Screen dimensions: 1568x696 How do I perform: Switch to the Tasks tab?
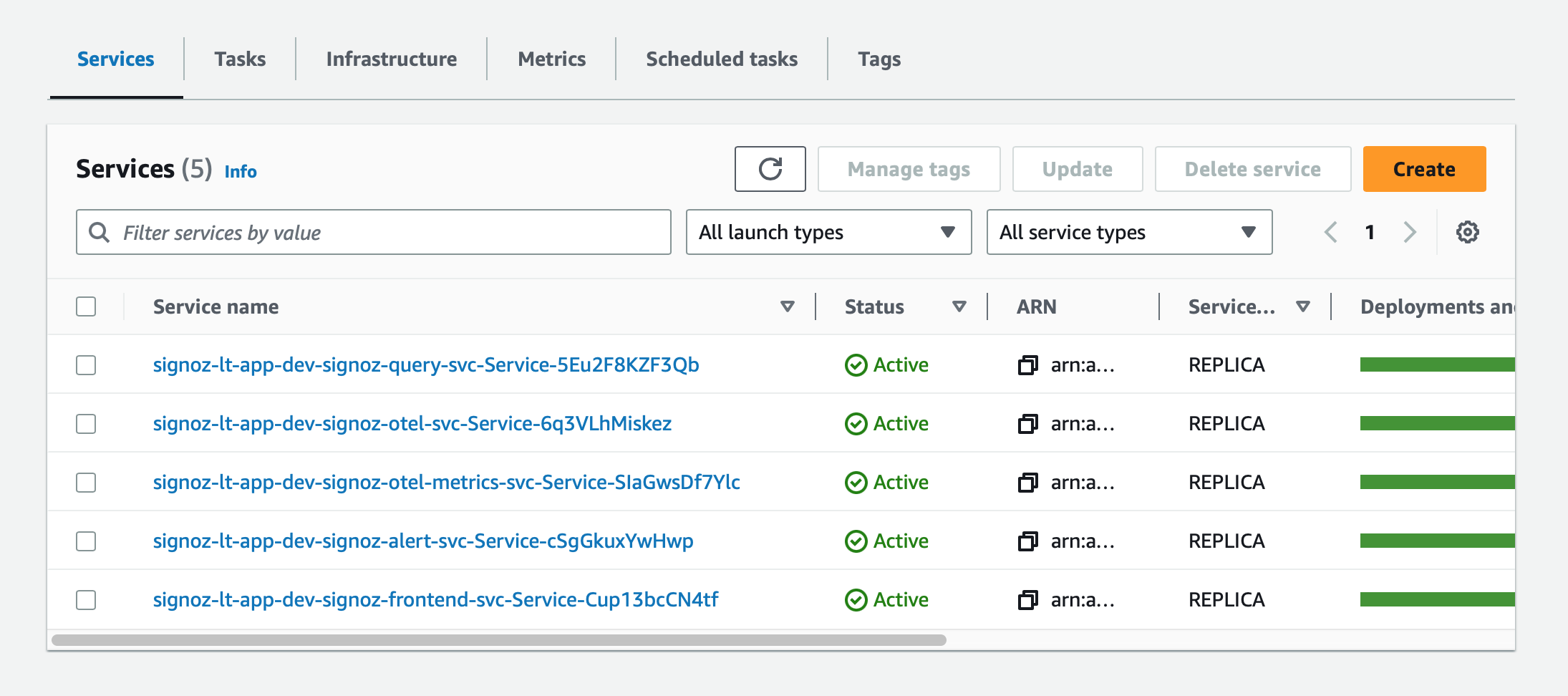pyautogui.click(x=240, y=59)
